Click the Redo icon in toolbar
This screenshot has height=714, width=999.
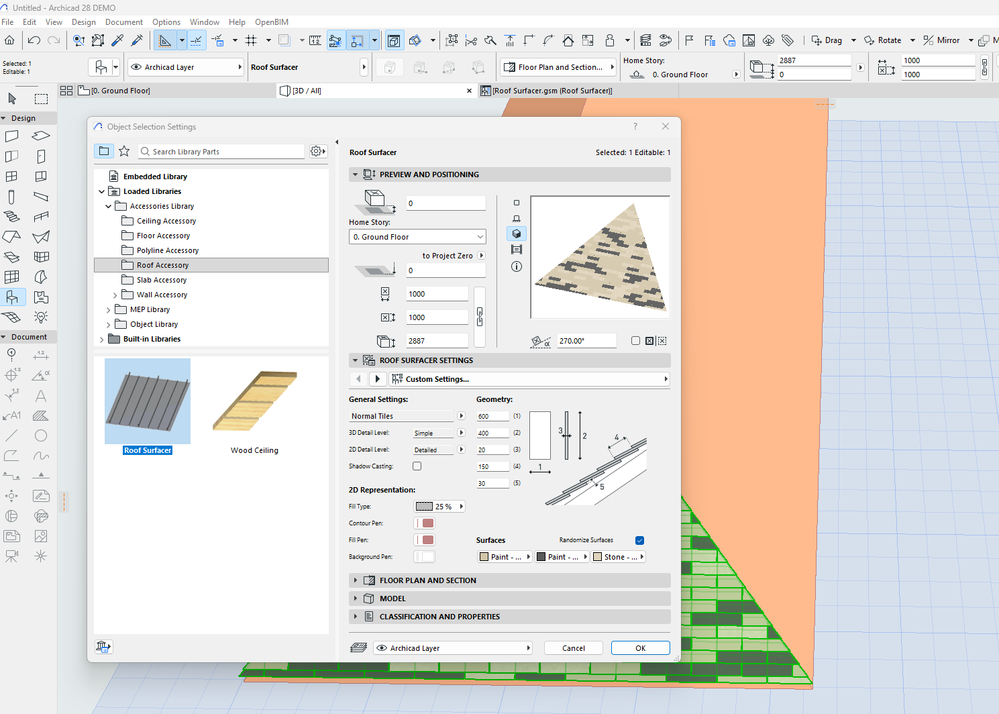[x=54, y=41]
